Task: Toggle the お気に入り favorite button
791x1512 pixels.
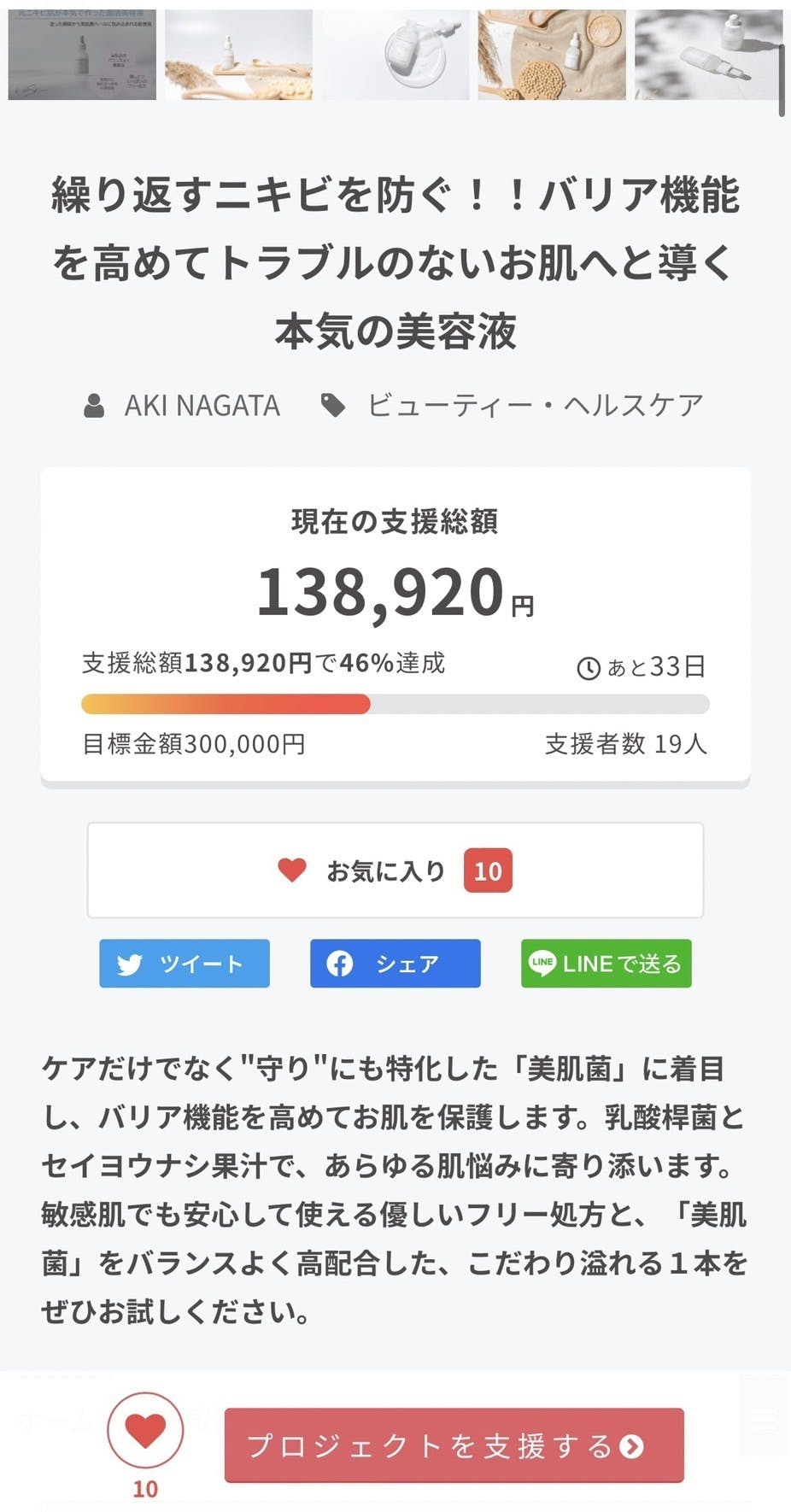Action: point(395,870)
